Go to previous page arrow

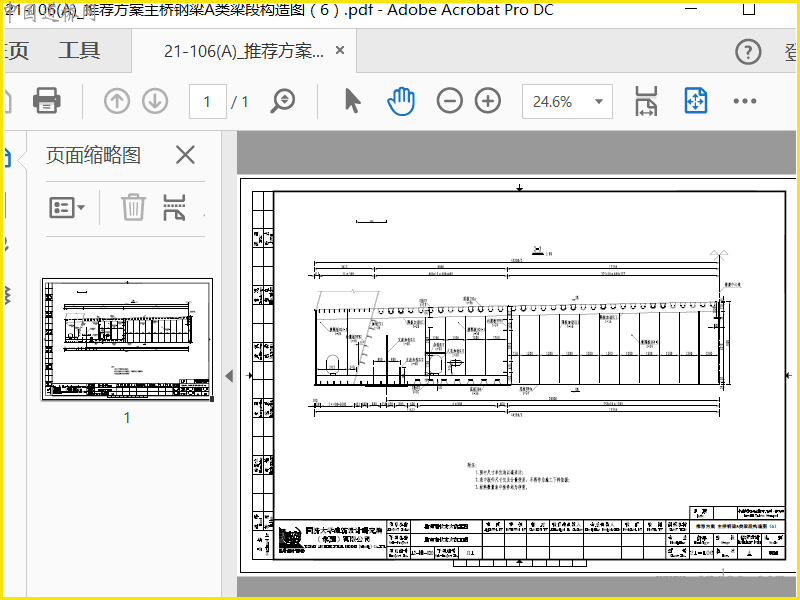tap(117, 101)
